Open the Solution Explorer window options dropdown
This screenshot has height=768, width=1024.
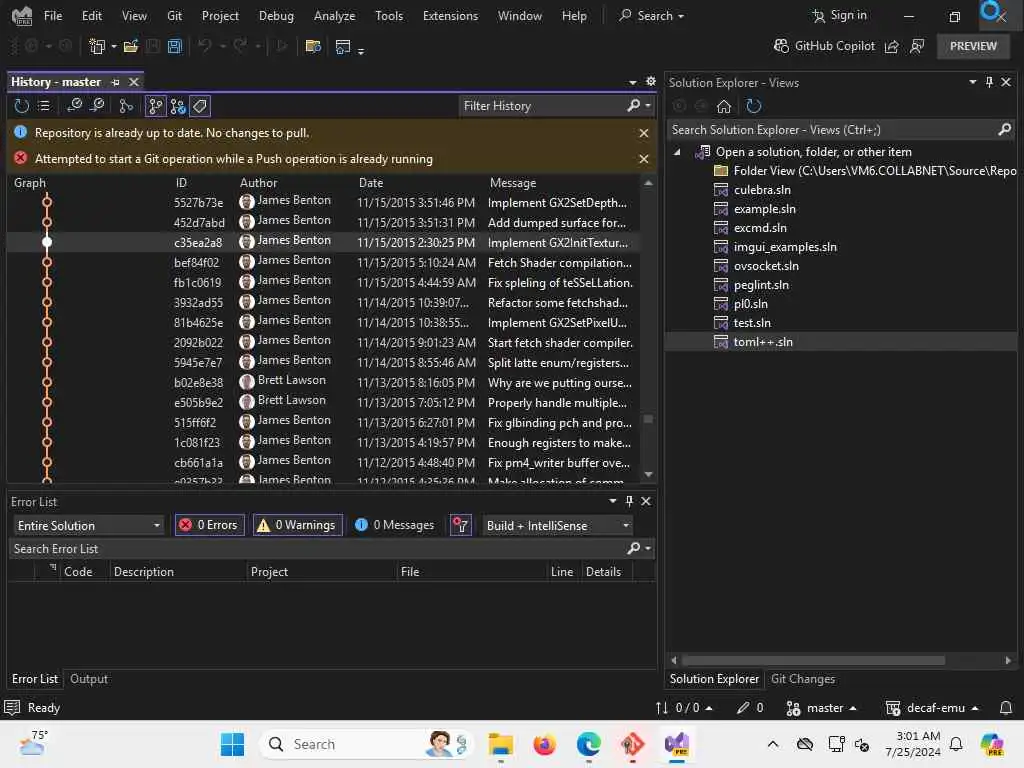972,82
